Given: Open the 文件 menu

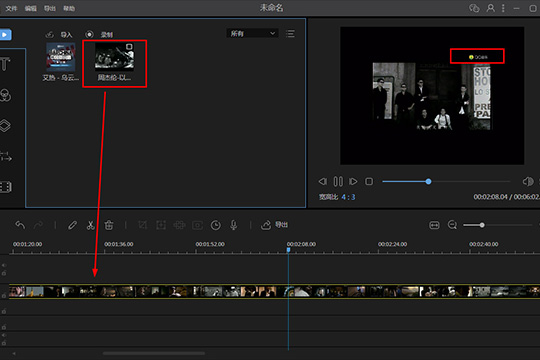Looking at the screenshot, I should point(11,8).
